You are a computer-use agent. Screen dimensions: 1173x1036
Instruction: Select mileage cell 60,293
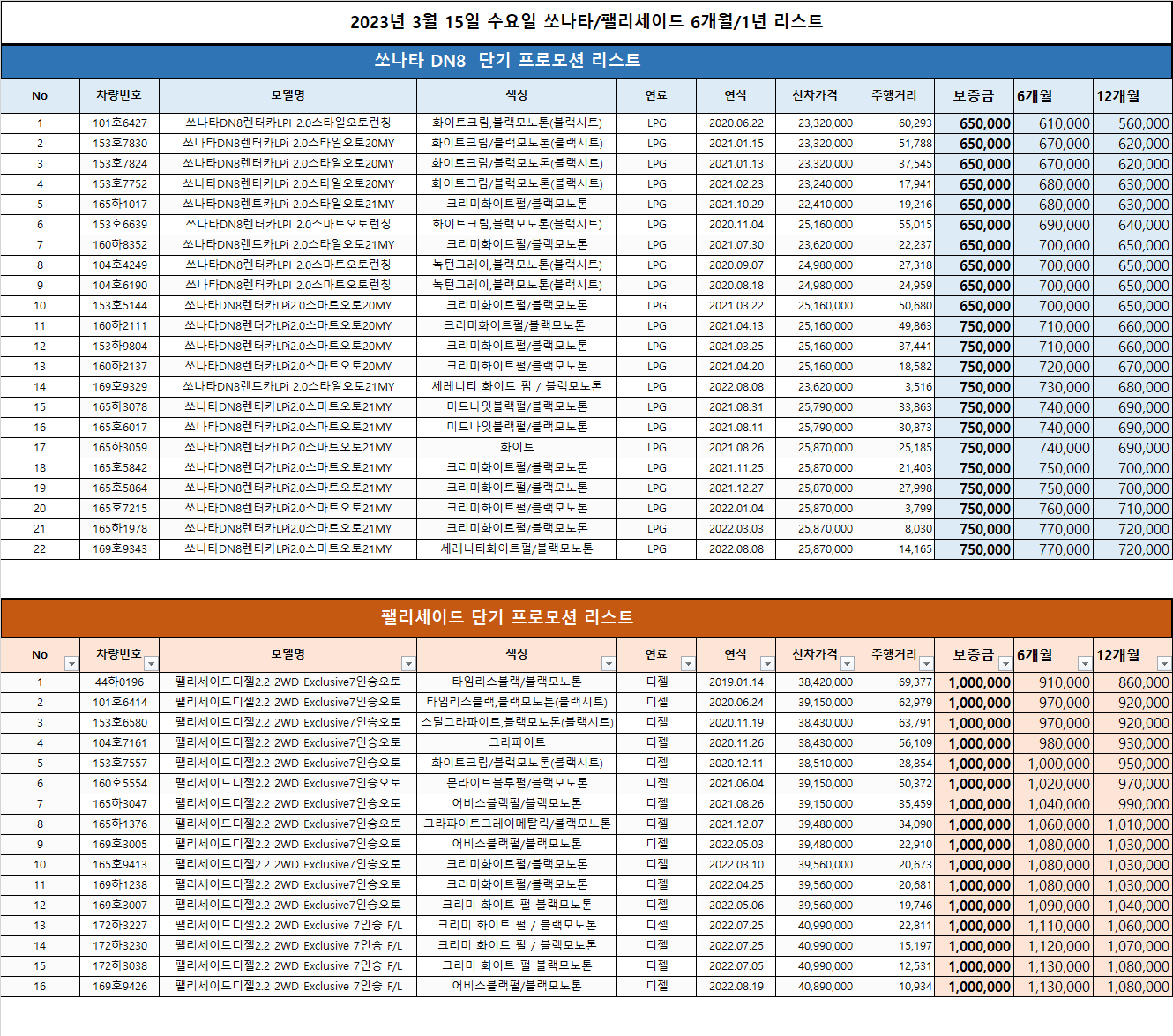point(894,123)
